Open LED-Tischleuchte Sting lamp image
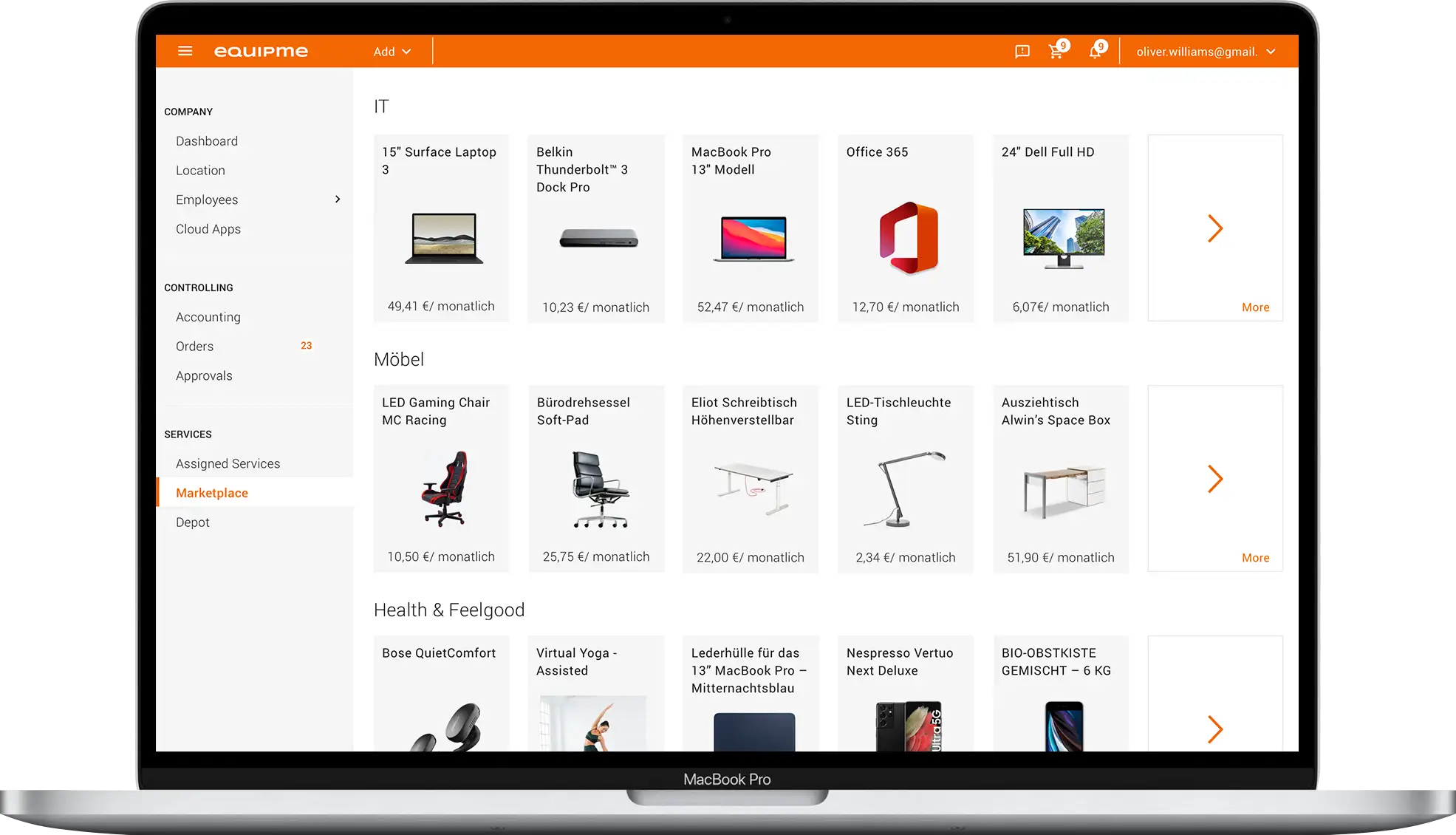The image size is (1456, 835). coord(906,488)
